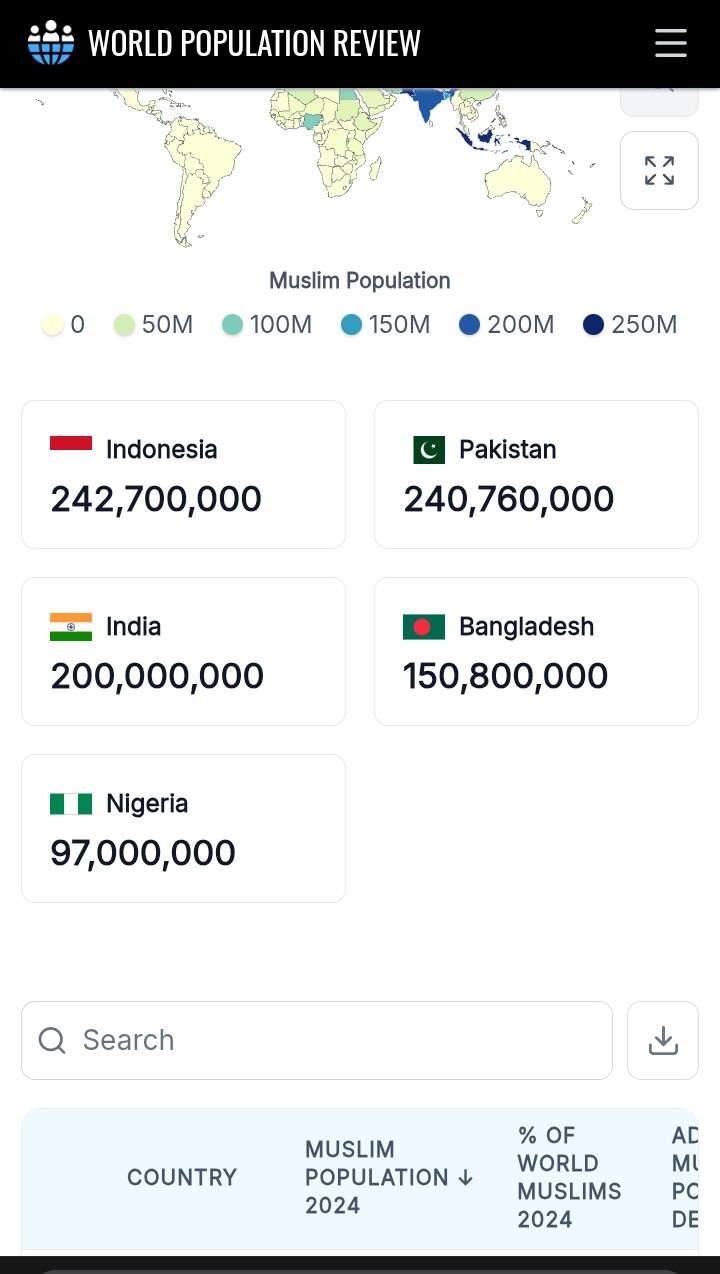Click the Nigeria flag icon
Image resolution: width=720 pixels, height=1274 pixels.
coord(71,804)
